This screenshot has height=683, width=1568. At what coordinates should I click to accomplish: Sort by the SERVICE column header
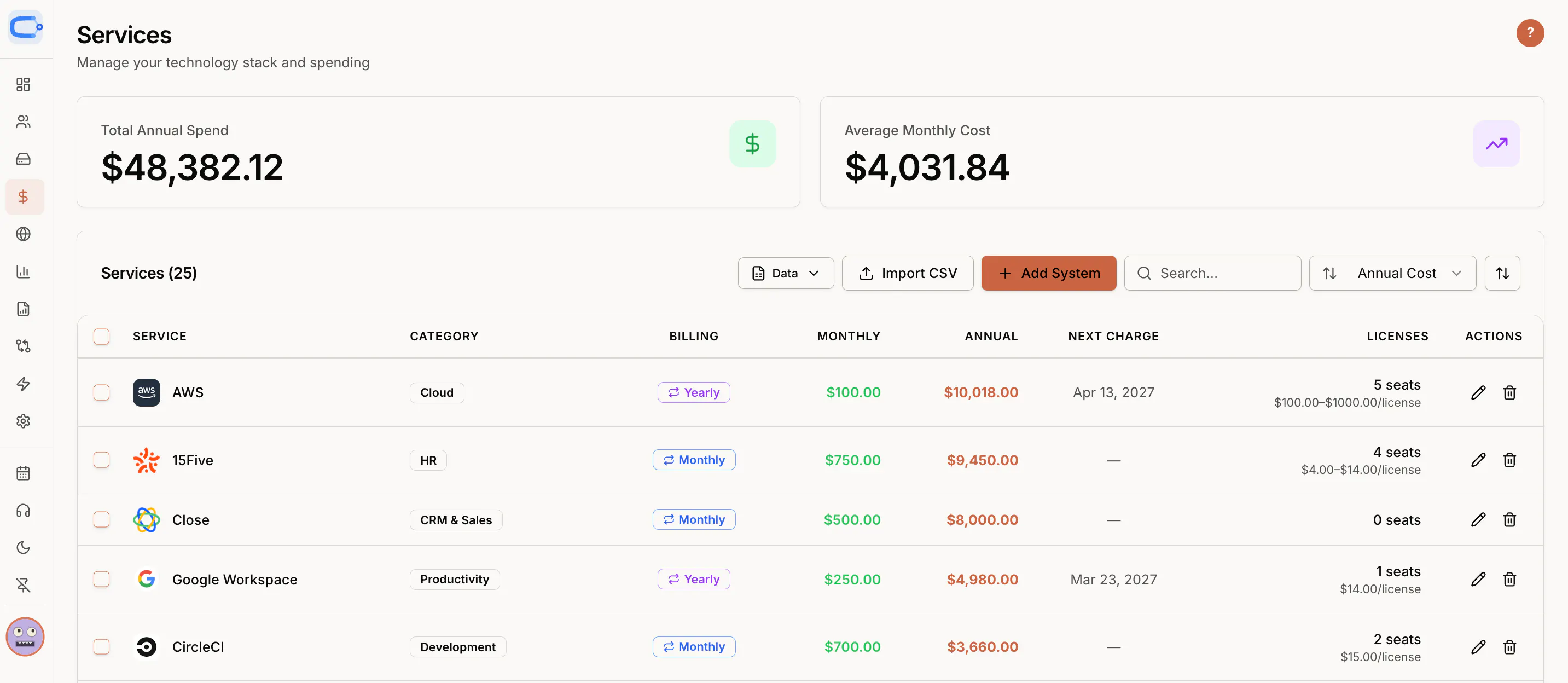[x=159, y=337]
